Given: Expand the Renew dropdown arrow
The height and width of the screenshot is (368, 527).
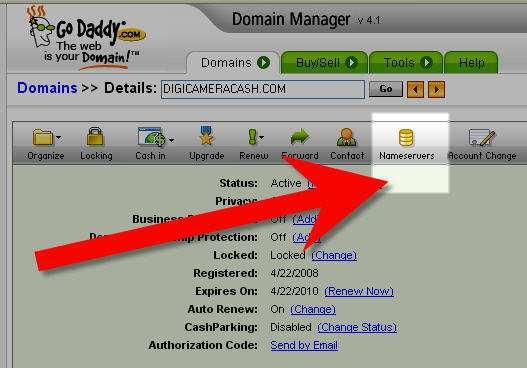Looking at the screenshot, I should click(x=261, y=137).
